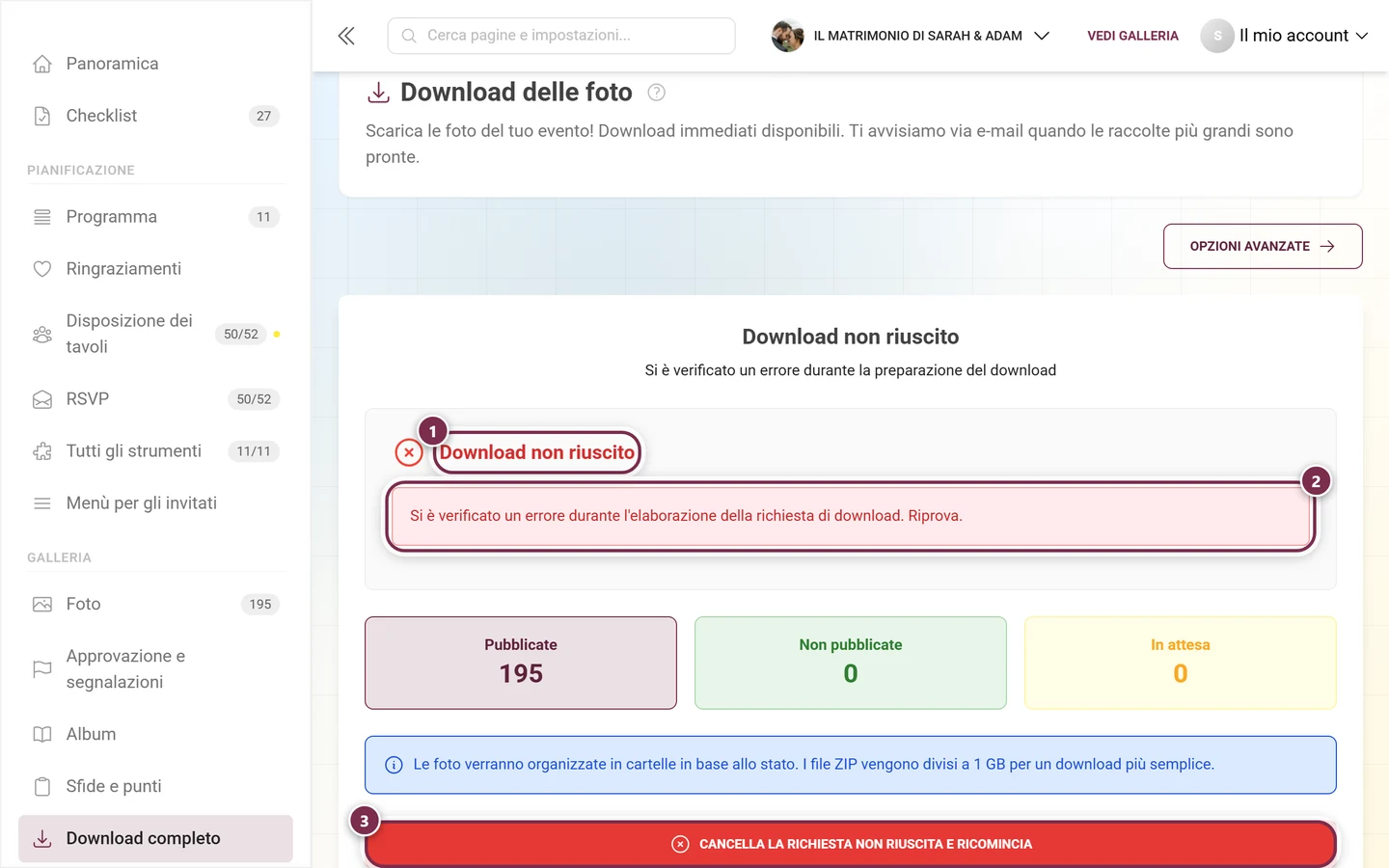Open RSVP section
The image size is (1389, 868).
pos(155,399)
